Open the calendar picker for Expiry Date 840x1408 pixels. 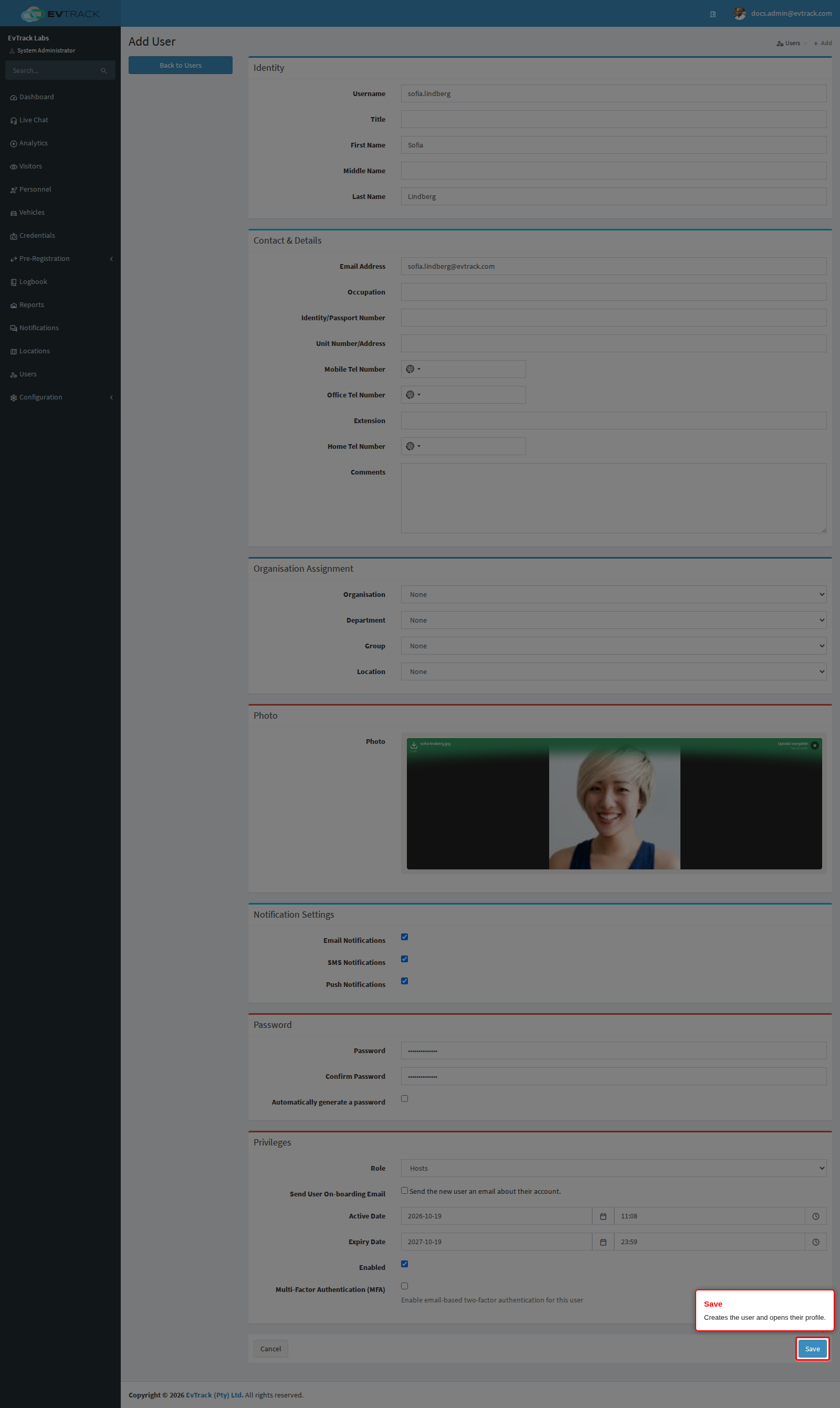pyautogui.click(x=603, y=1242)
